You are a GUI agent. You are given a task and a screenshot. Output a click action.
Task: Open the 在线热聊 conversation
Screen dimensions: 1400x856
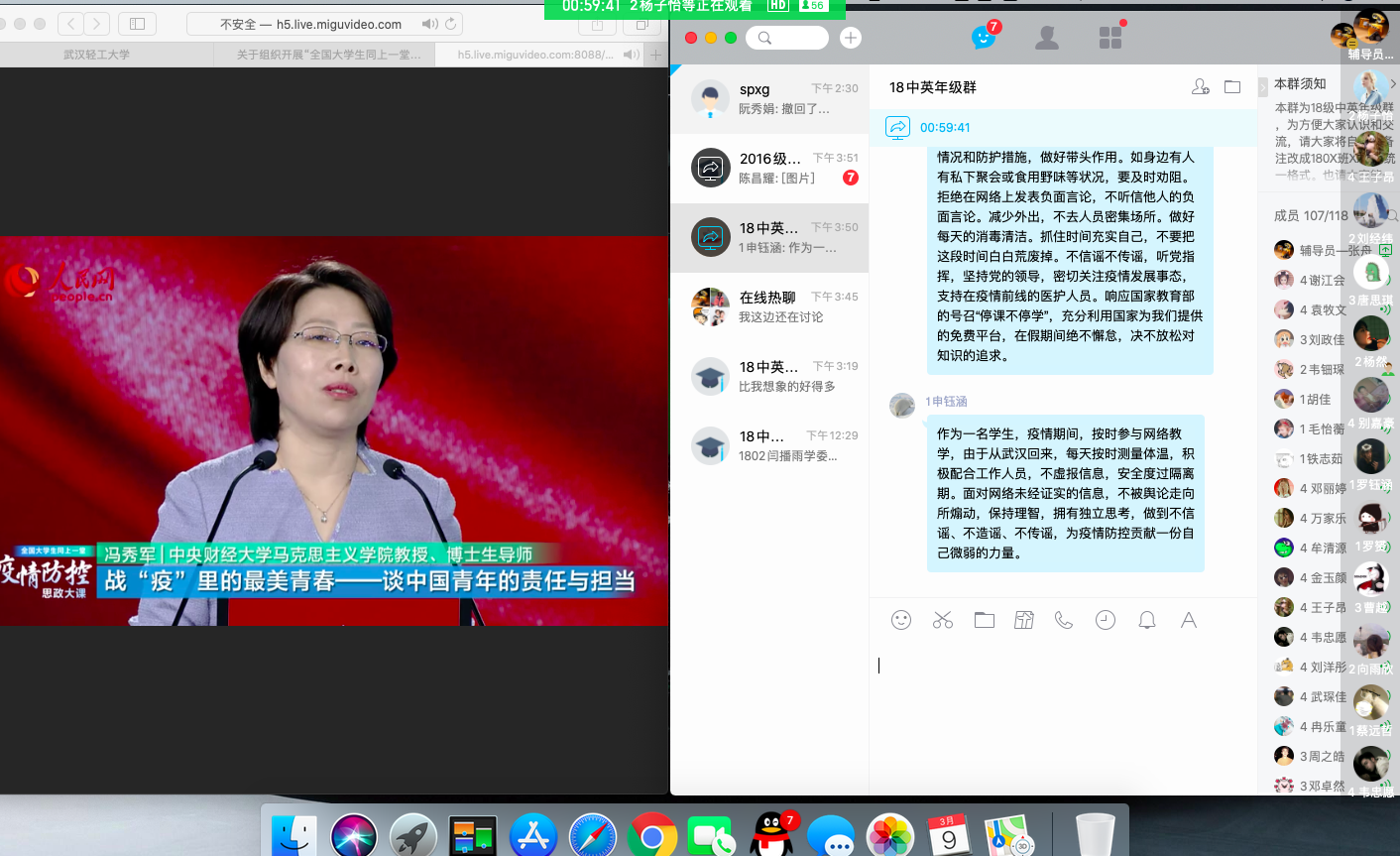coord(769,306)
